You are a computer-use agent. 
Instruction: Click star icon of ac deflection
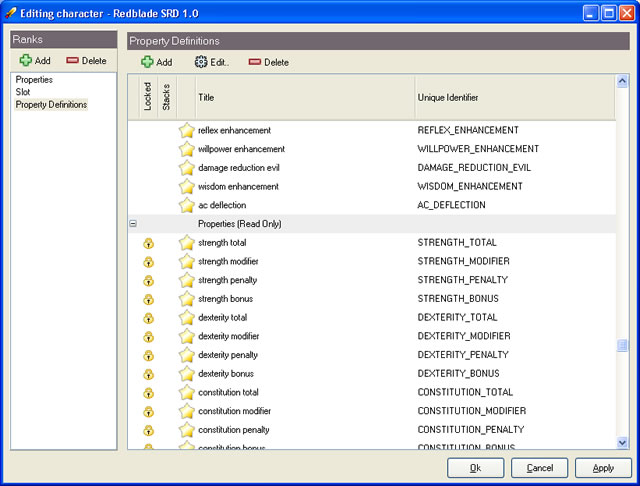tap(187, 205)
